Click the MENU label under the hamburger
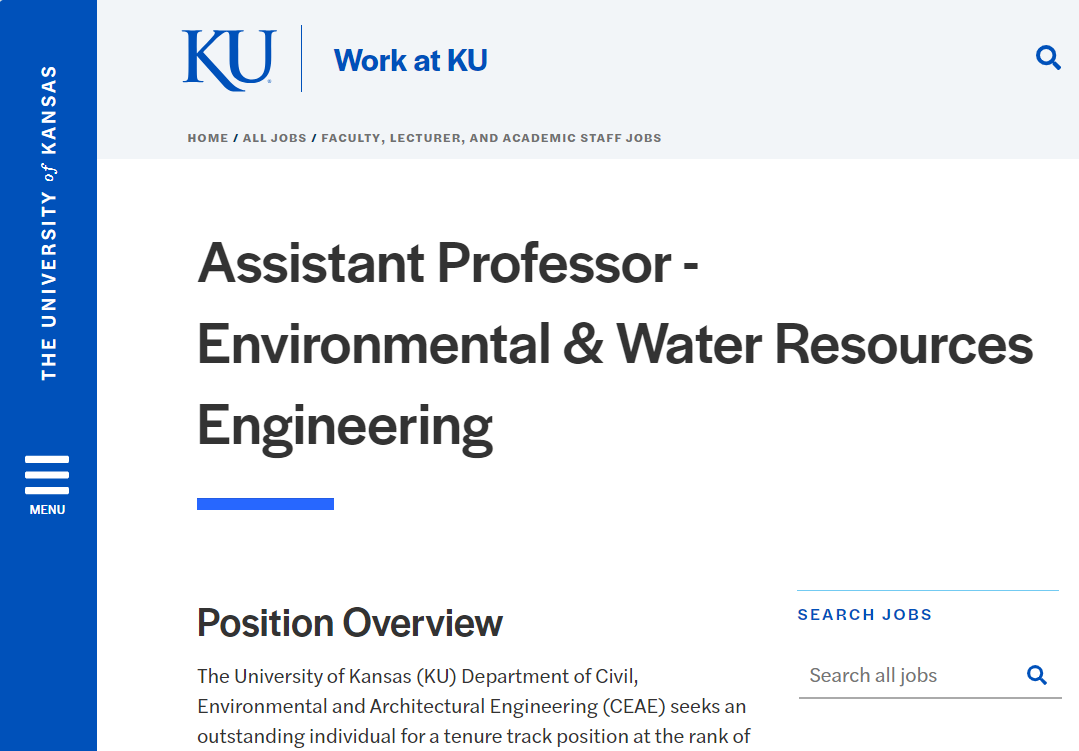Image resolution: width=1079 pixels, height=751 pixels. [x=47, y=510]
